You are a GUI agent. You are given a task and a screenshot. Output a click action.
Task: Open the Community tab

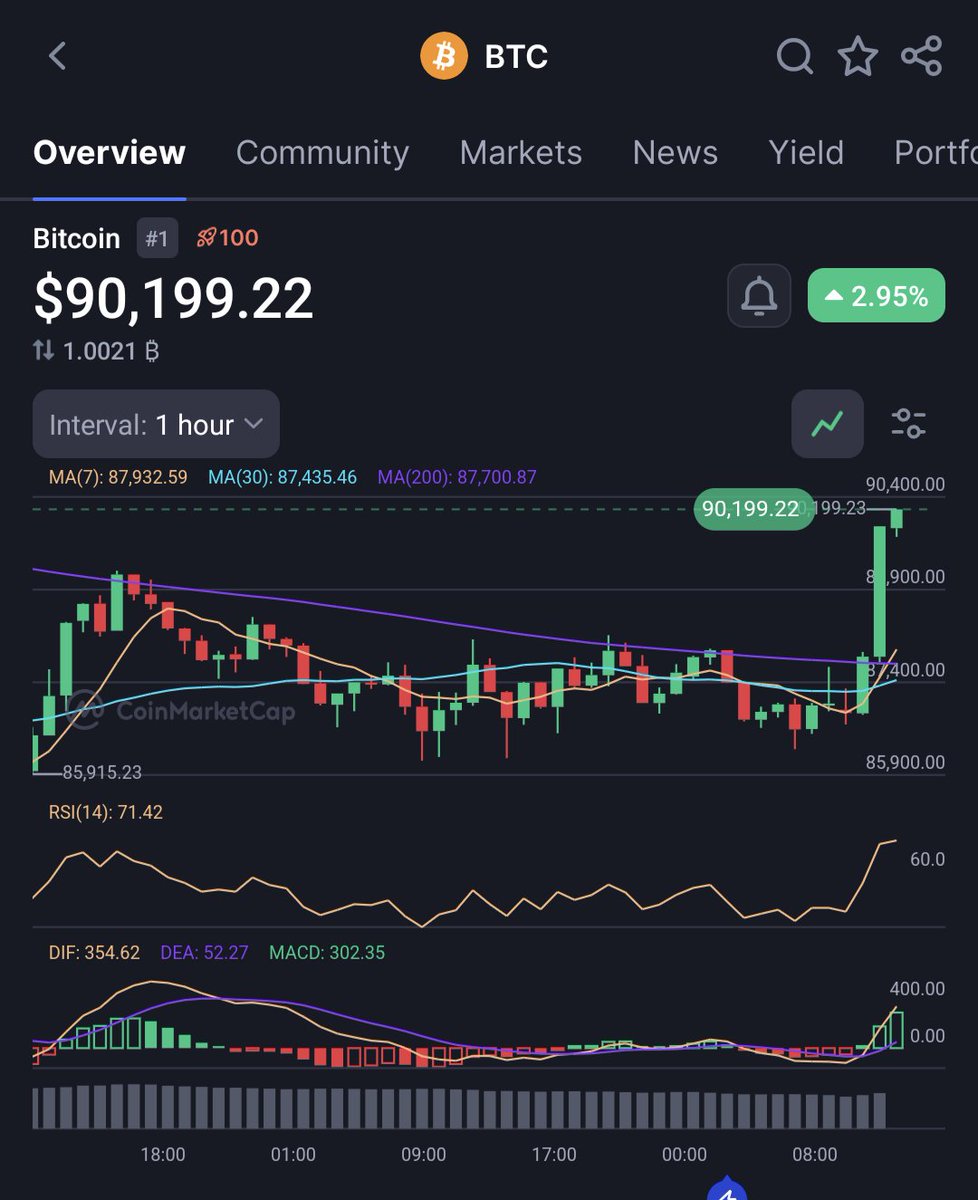(x=322, y=152)
